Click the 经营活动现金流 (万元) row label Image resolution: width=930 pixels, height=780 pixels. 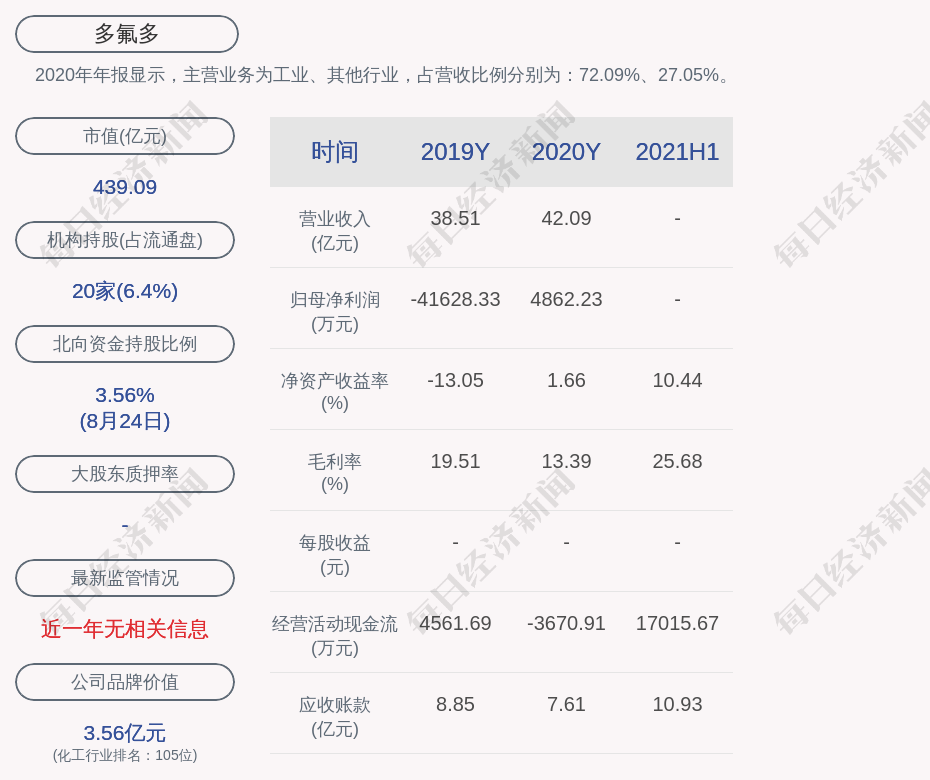pos(335,636)
